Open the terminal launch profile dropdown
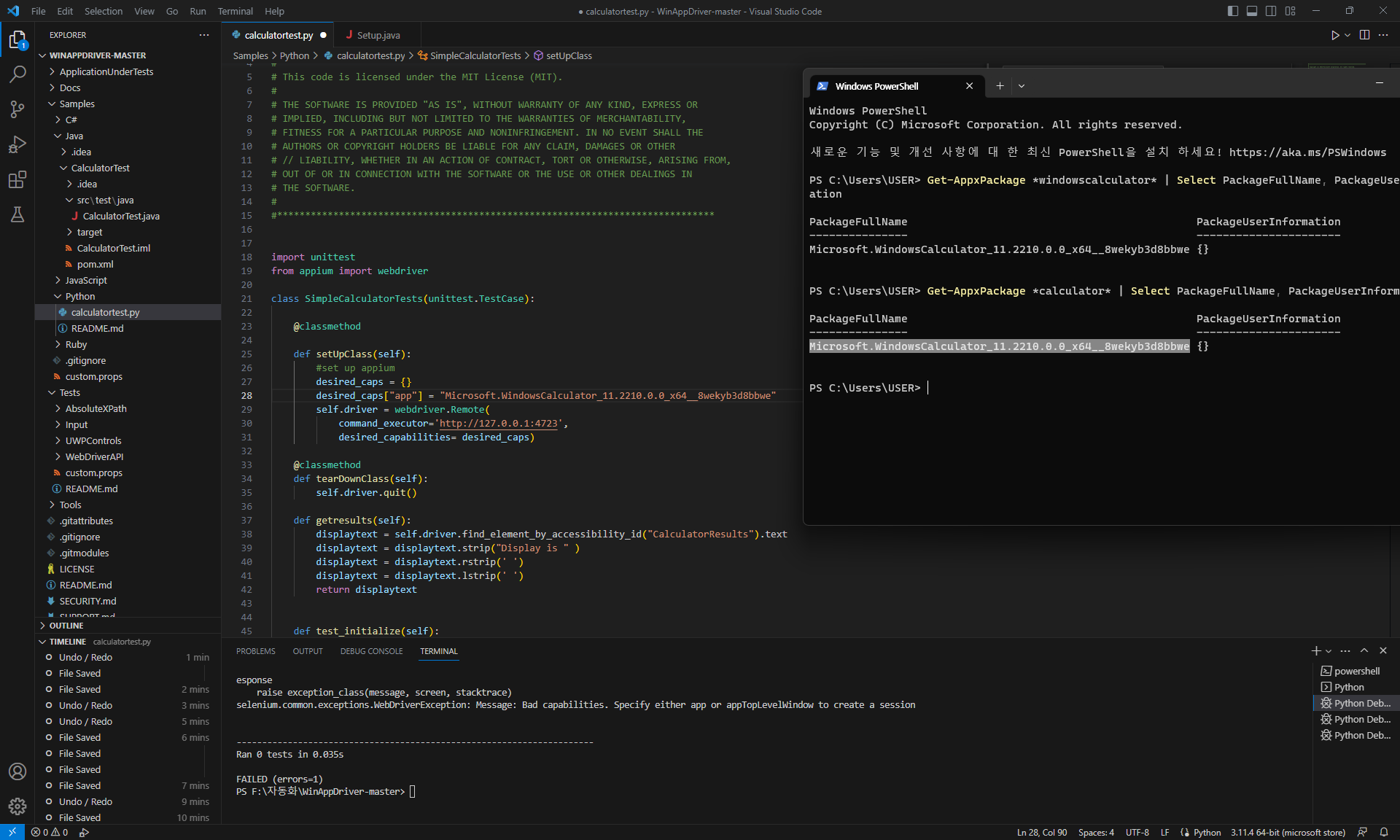Image resolution: width=1400 pixels, height=840 pixels. pyautogui.click(x=1327, y=651)
